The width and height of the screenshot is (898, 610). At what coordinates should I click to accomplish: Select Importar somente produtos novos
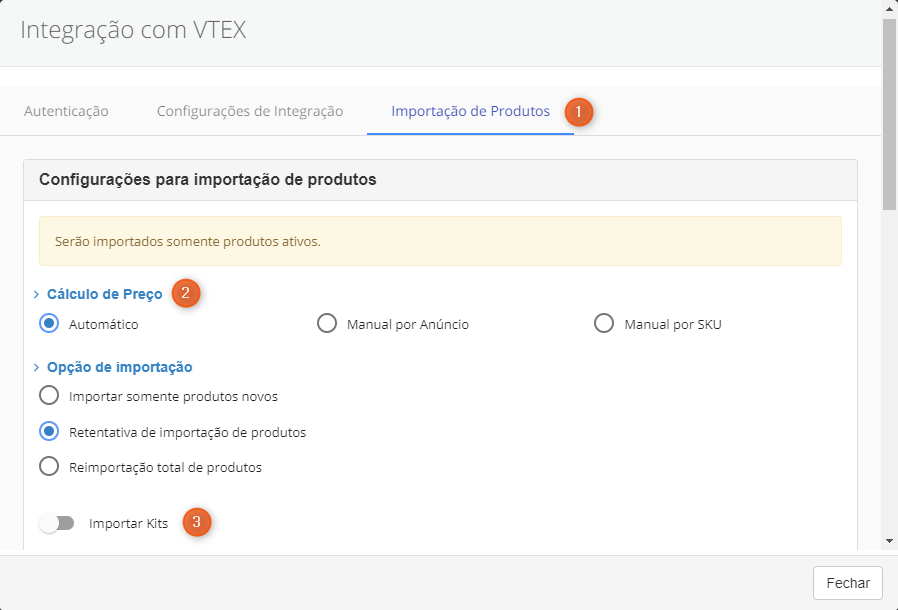(49, 396)
